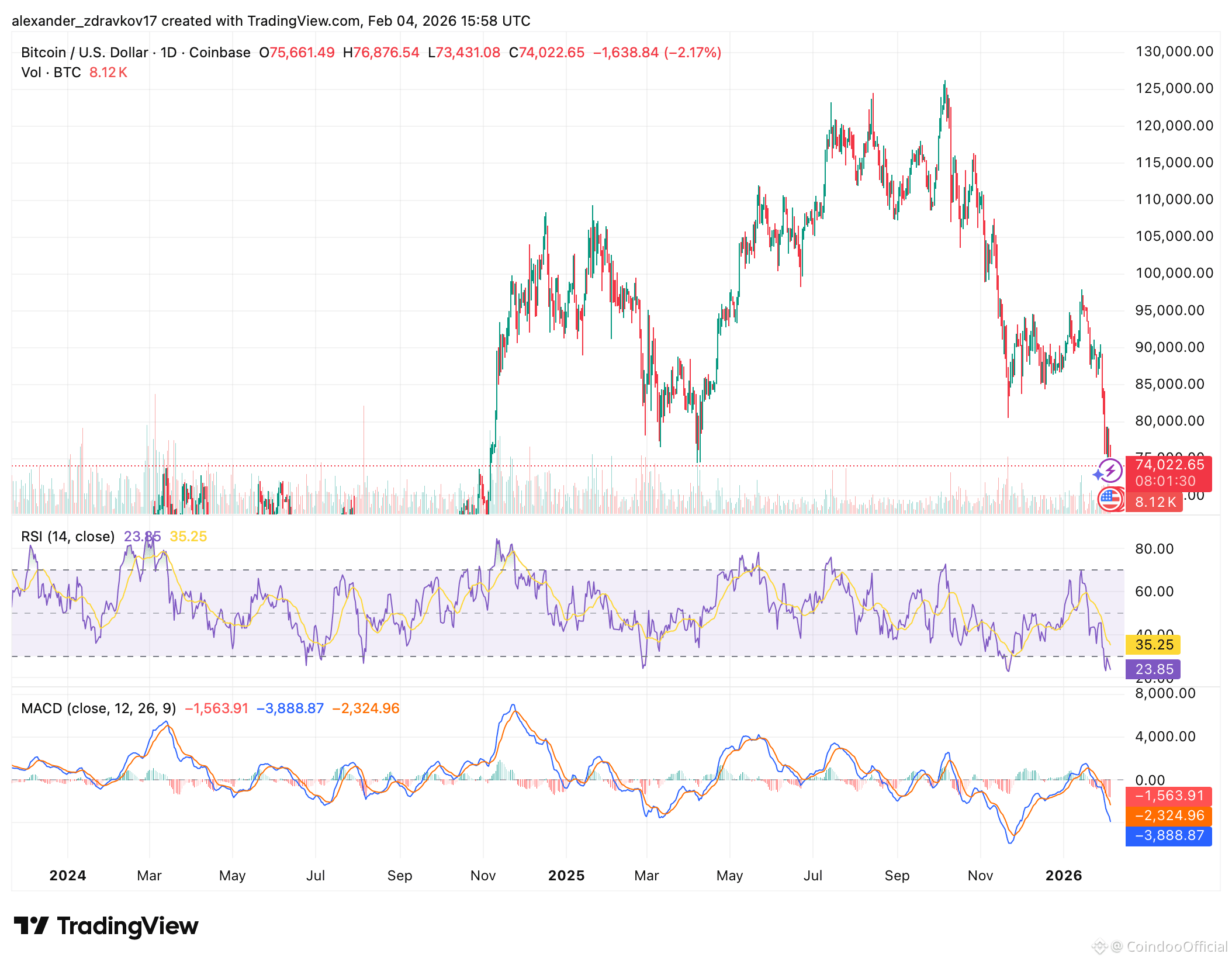Click the purple lightning bolt event icon

[1110, 471]
